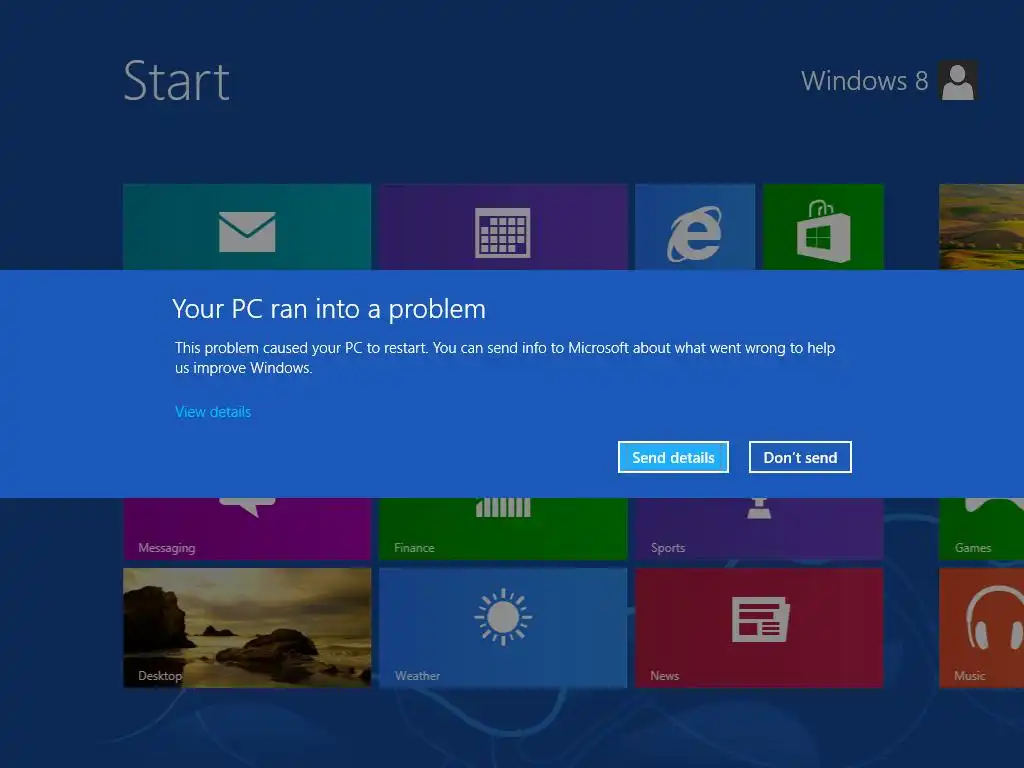The width and height of the screenshot is (1024, 768).
Task: Open the News tile icon
Action: pyautogui.click(x=760, y=619)
